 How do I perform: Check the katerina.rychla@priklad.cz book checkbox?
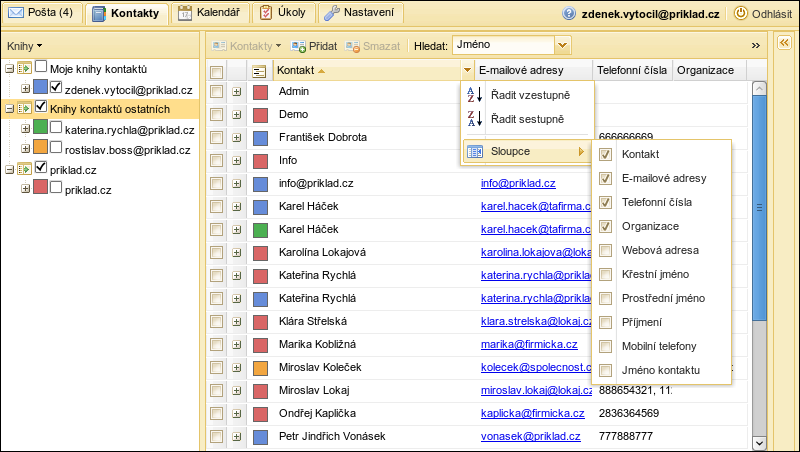(57, 129)
